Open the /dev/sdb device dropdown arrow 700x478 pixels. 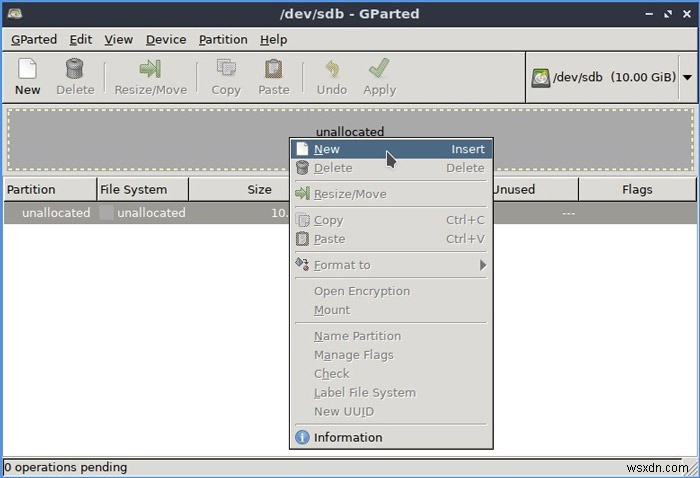pyautogui.click(x=688, y=78)
